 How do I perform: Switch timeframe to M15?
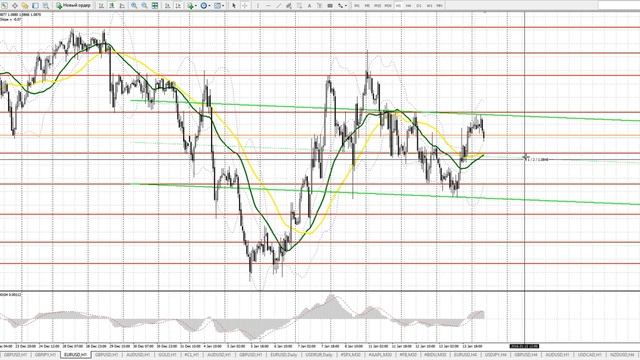point(378,6)
